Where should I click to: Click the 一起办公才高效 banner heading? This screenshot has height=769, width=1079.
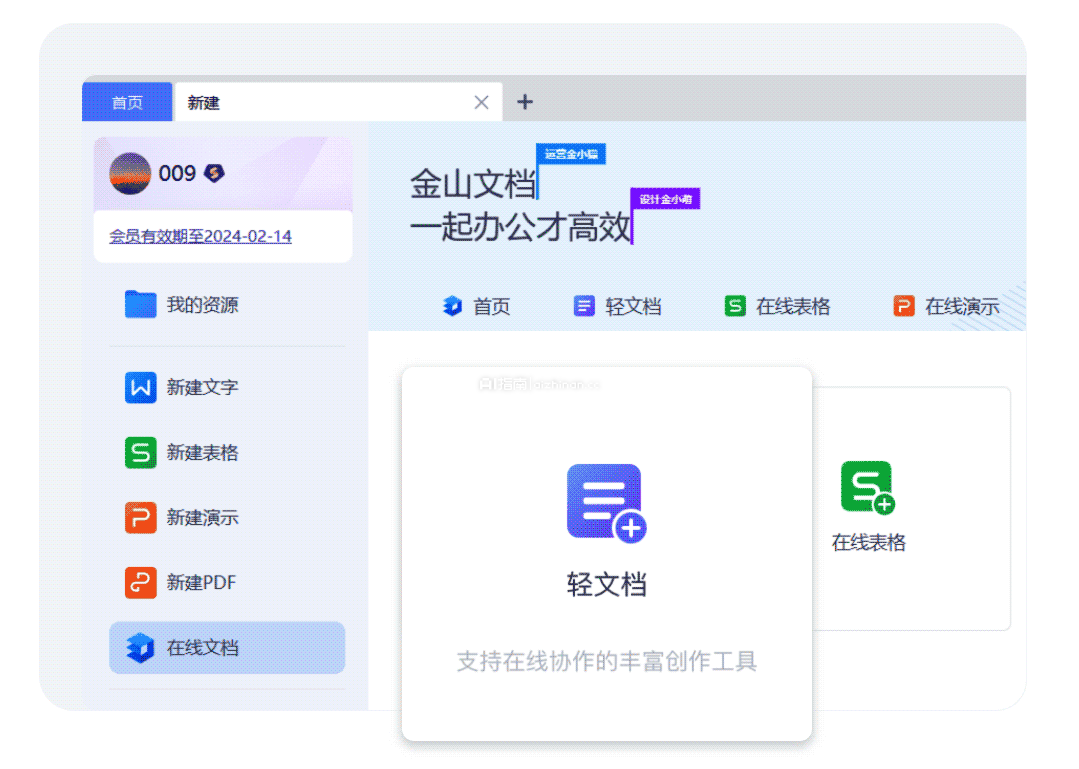coord(520,227)
